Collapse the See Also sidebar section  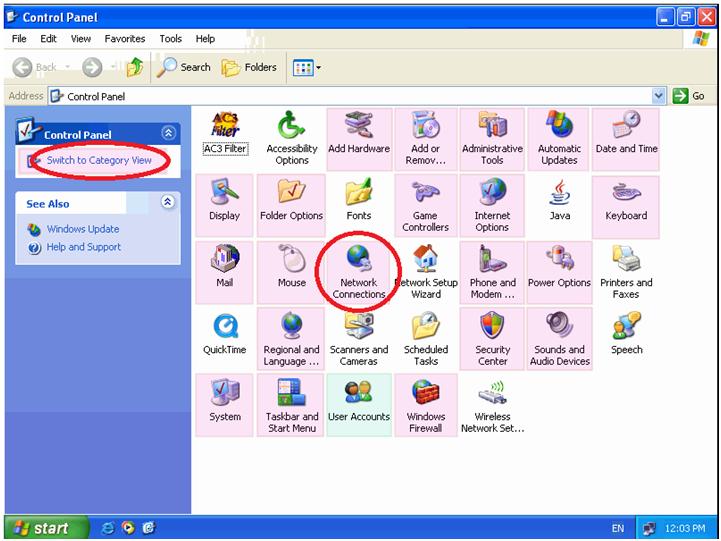click(168, 202)
